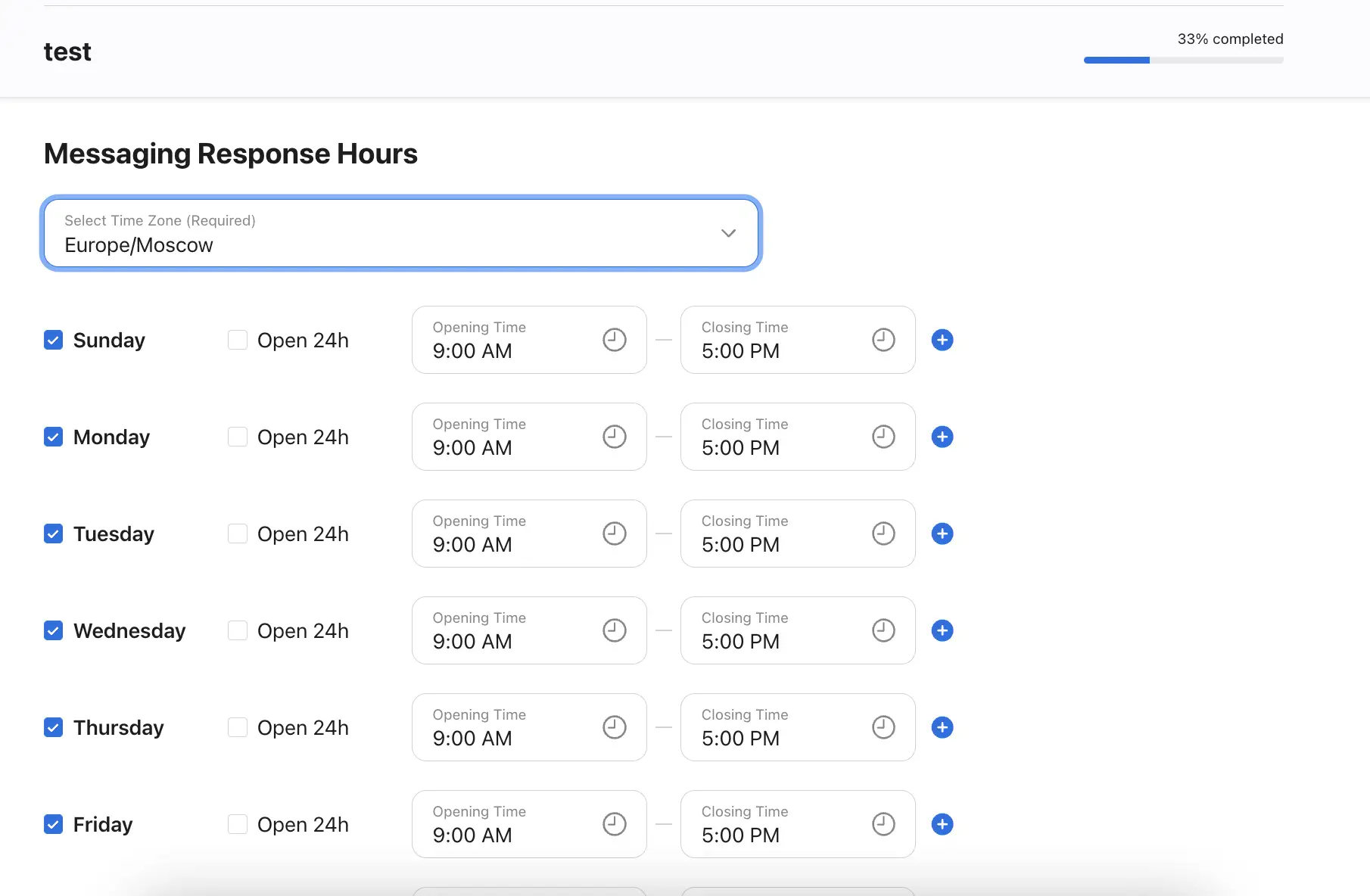1370x896 pixels.
Task: Click the Thursday day label
Action: [118, 727]
